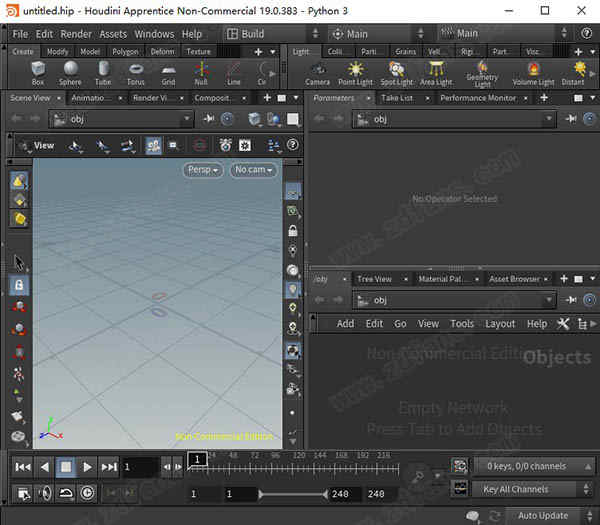The height and width of the screenshot is (525, 600).
Task: Open the No cam camera dropdown
Action: [254, 170]
